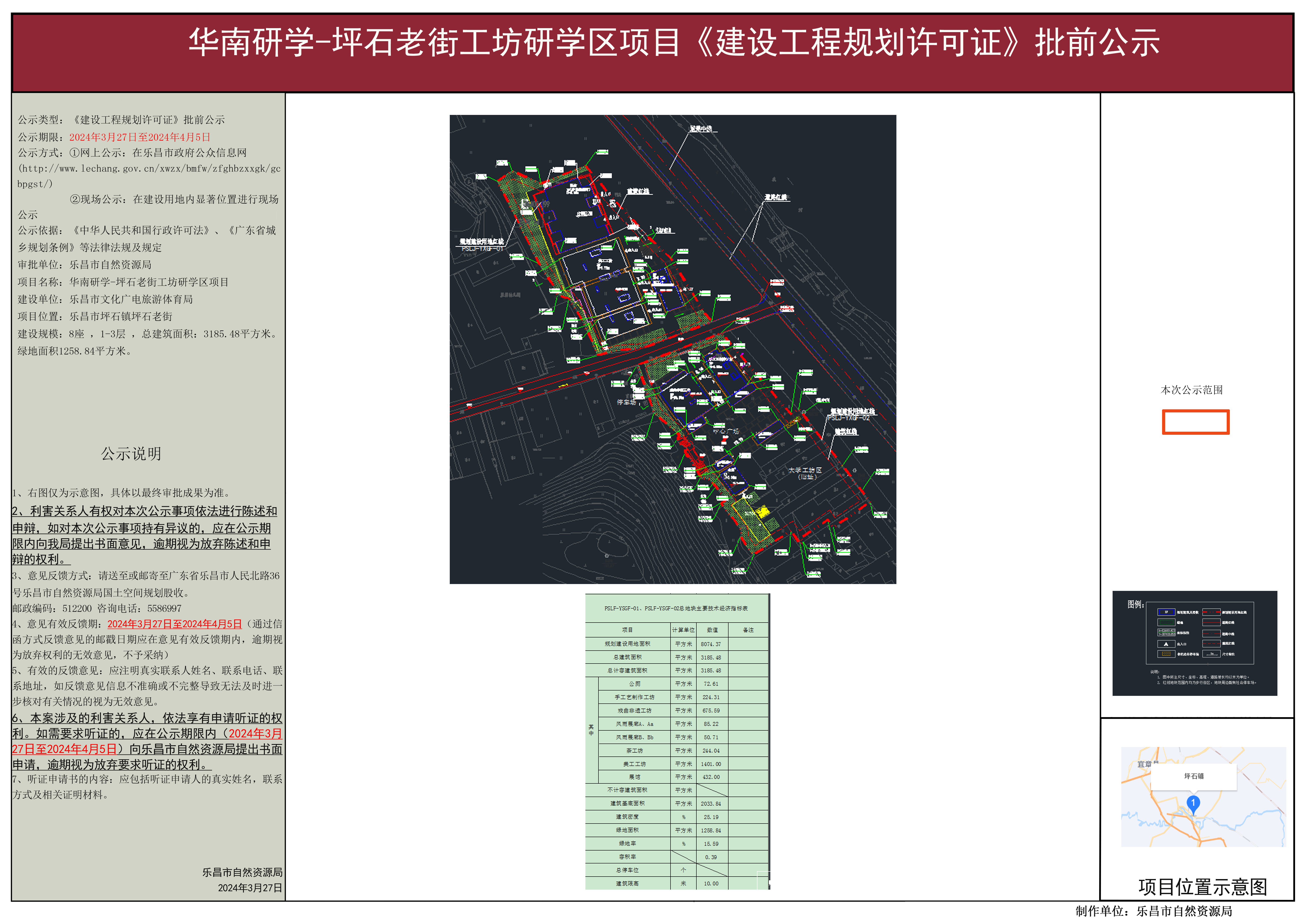Image resolution: width=1306 pixels, height=924 pixels.
Task: Click the 总停车位 row label
Action: (x=628, y=870)
